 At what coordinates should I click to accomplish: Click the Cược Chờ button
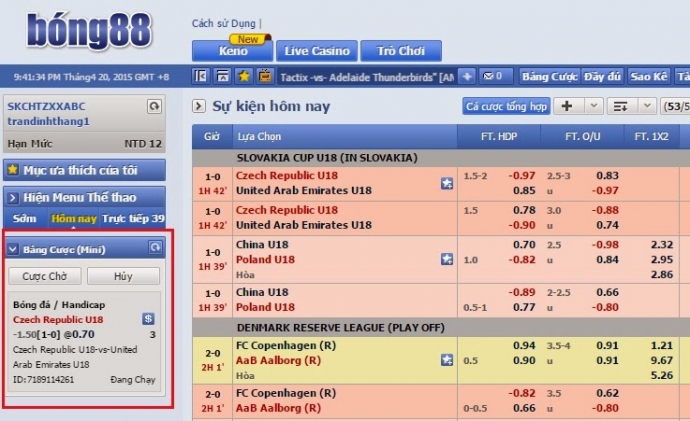pos(44,276)
